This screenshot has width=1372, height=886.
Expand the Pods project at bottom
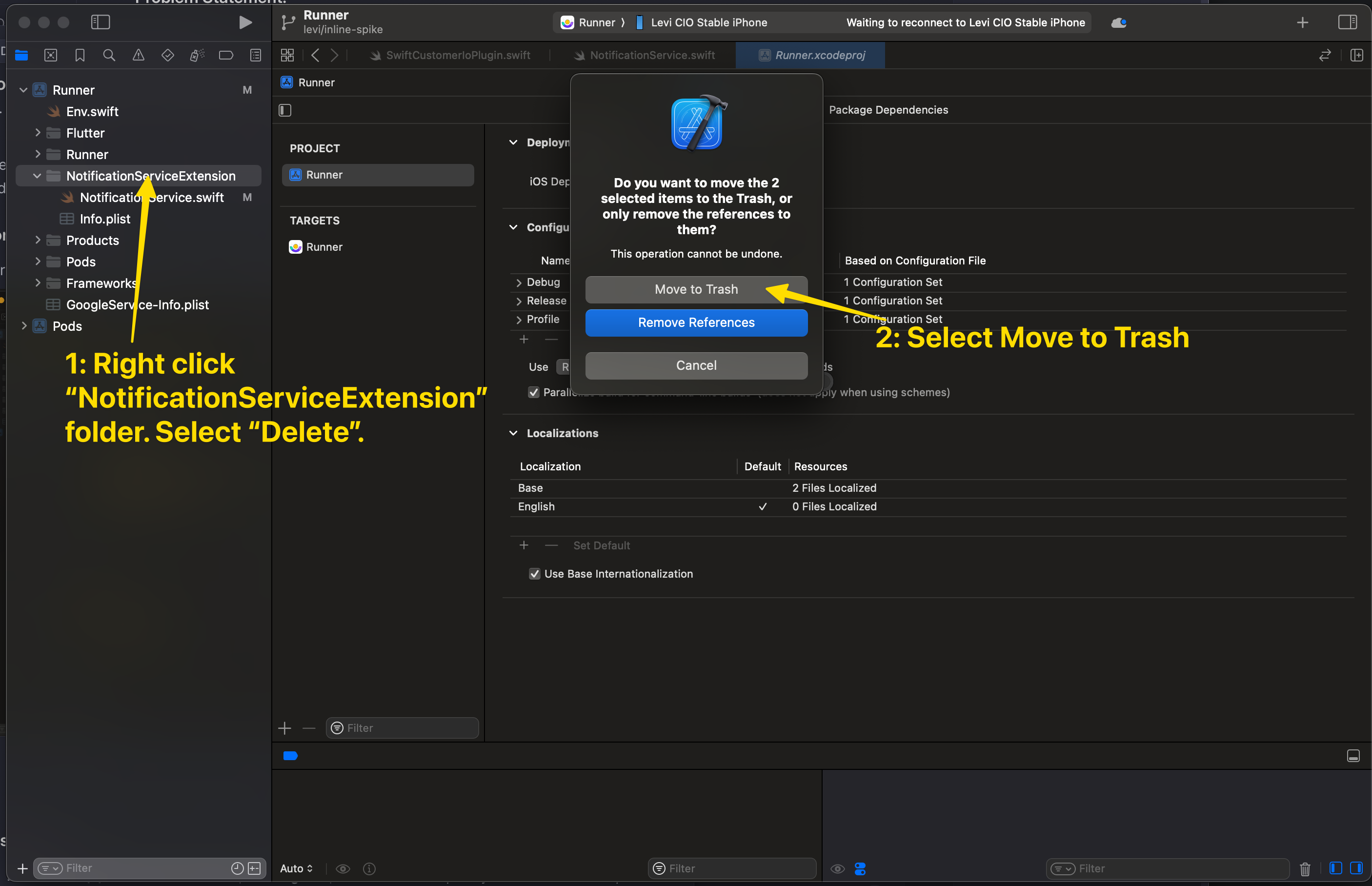coord(23,325)
